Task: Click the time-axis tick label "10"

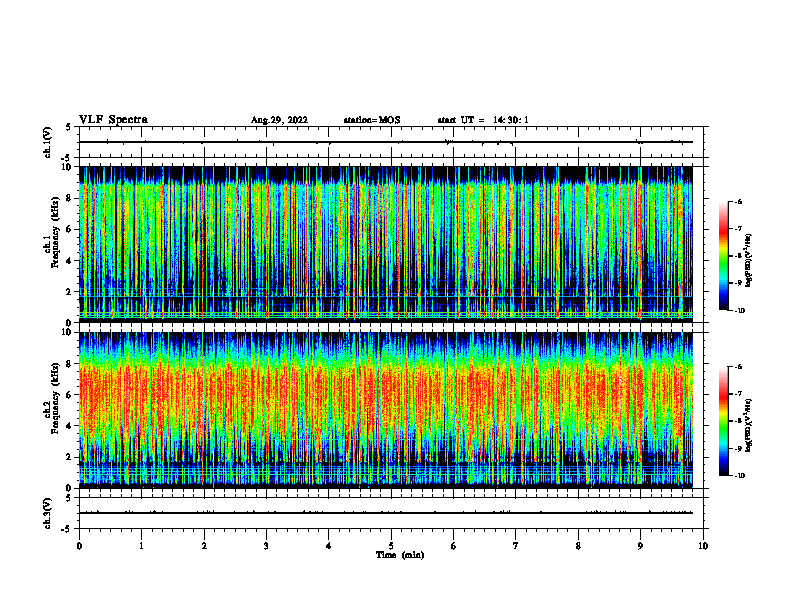Action: pos(703,546)
